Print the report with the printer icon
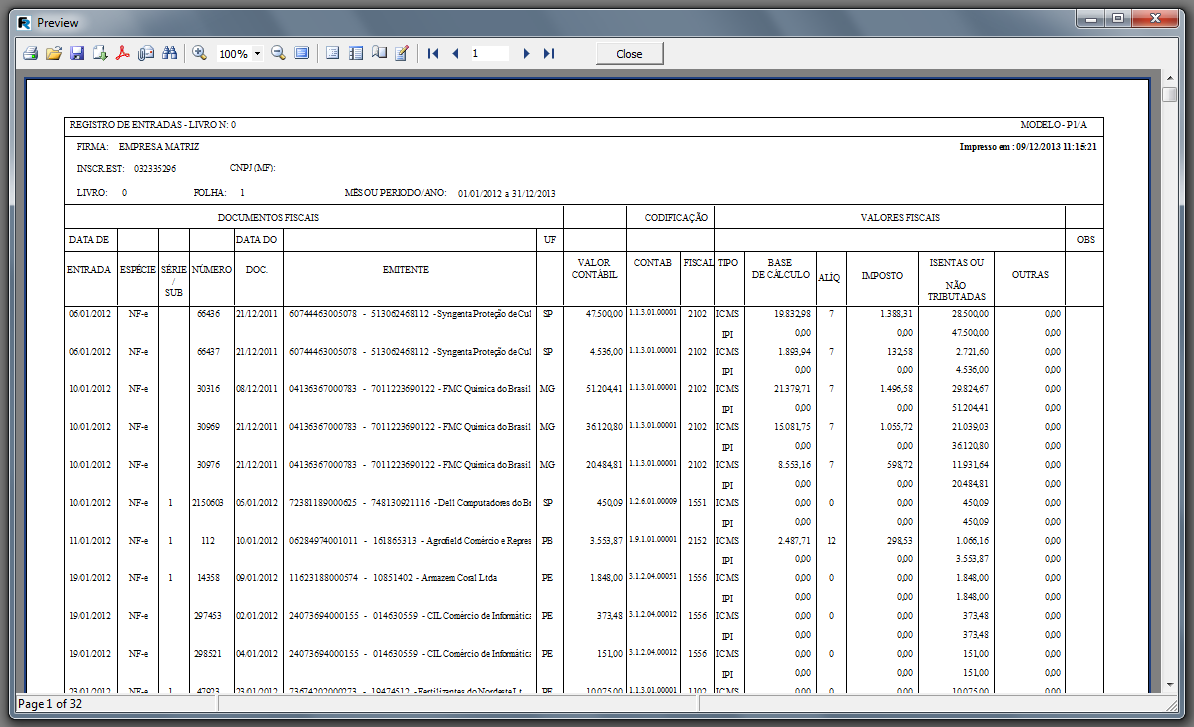1194x727 pixels. (30, 53)
